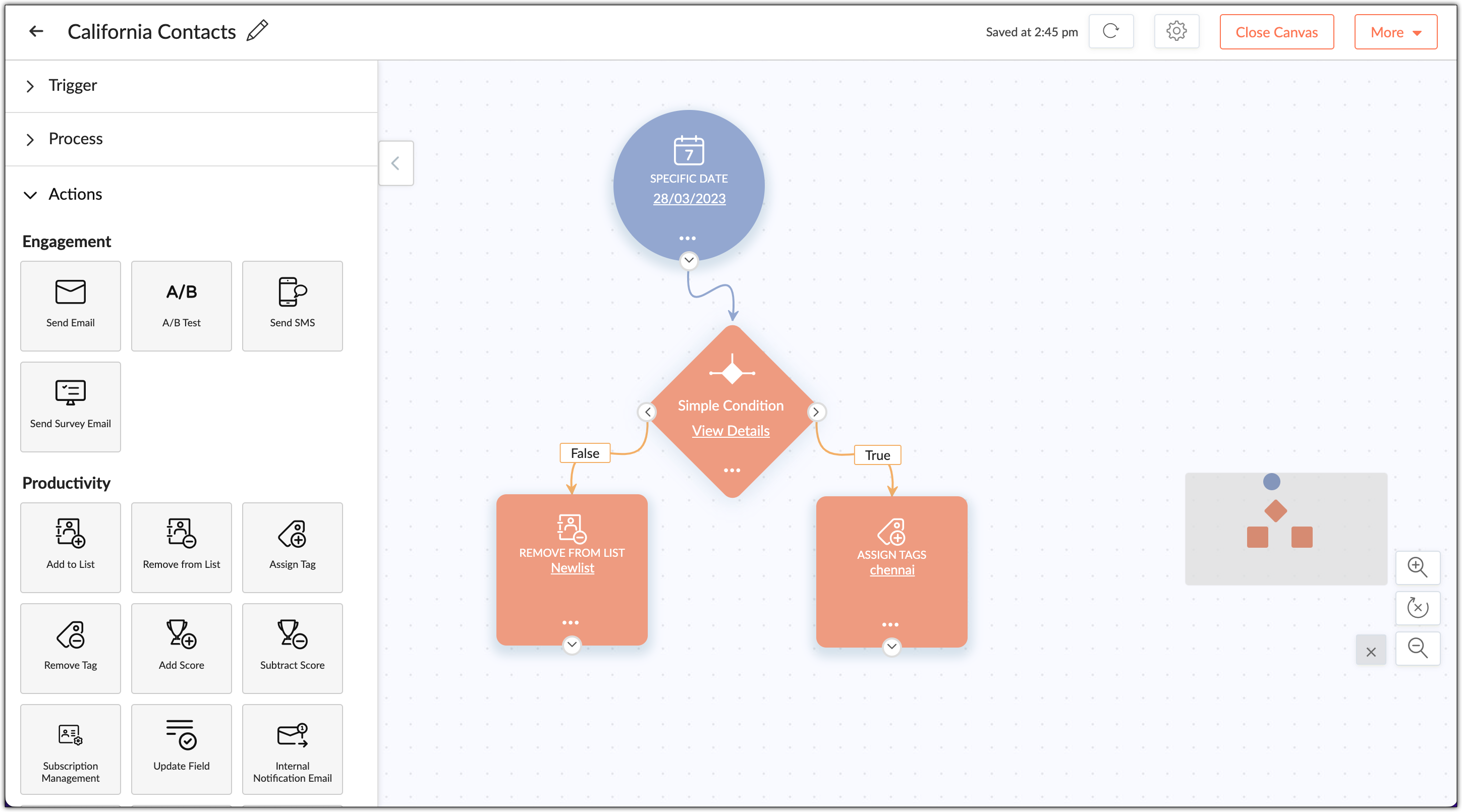
Task: Collapse the left sidebar panel
Action: [396, 163]
